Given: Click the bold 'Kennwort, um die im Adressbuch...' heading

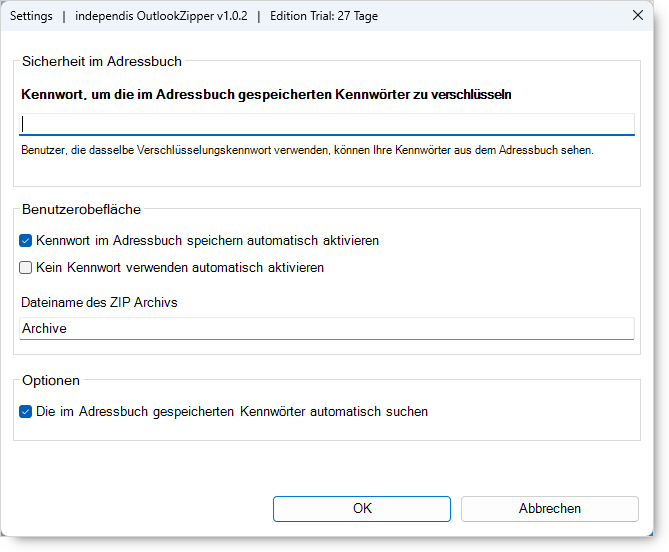Looking at the screenshot, I should 266,94.
